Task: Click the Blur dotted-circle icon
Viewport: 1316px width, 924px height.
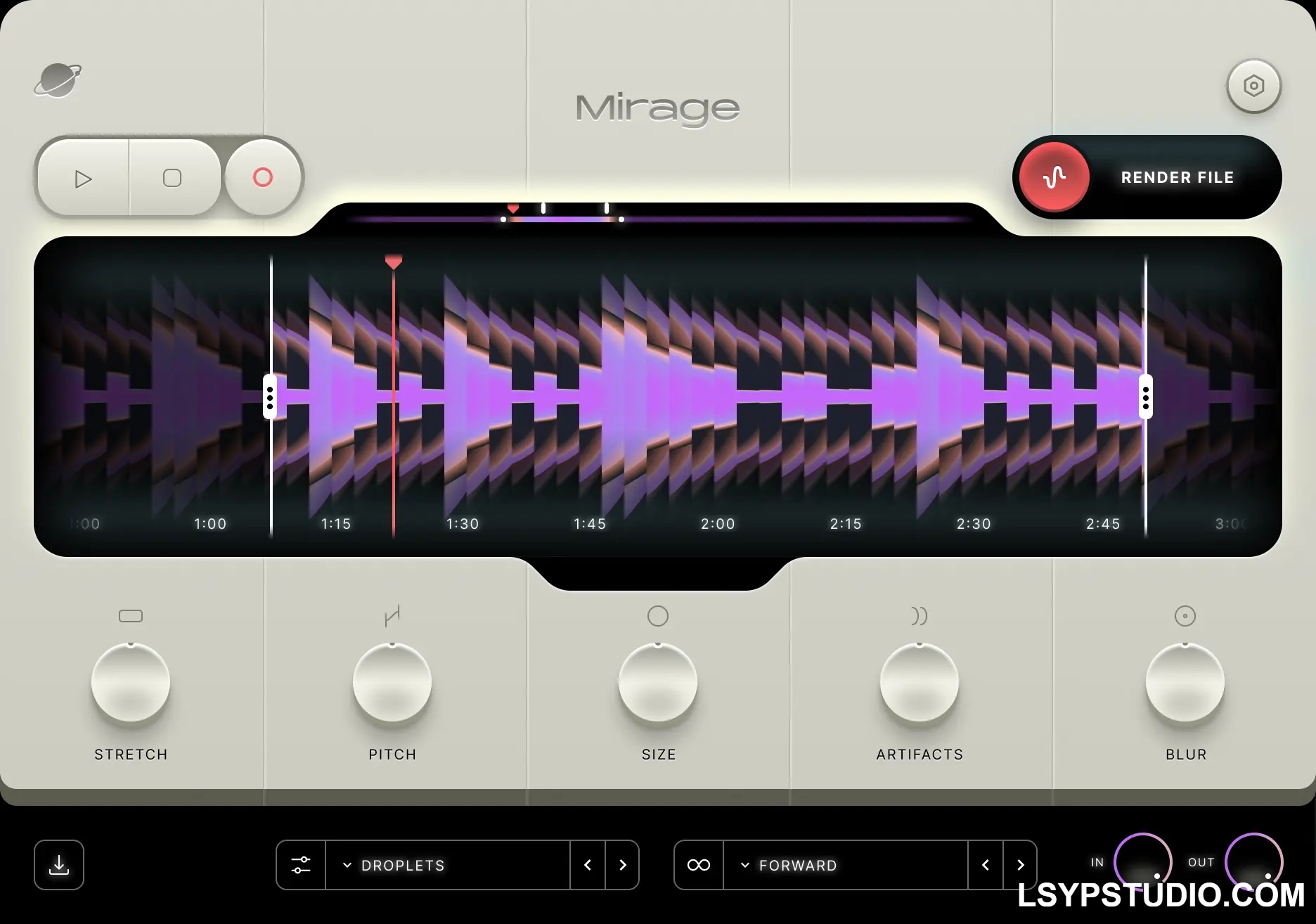Action: (1185, 616)
